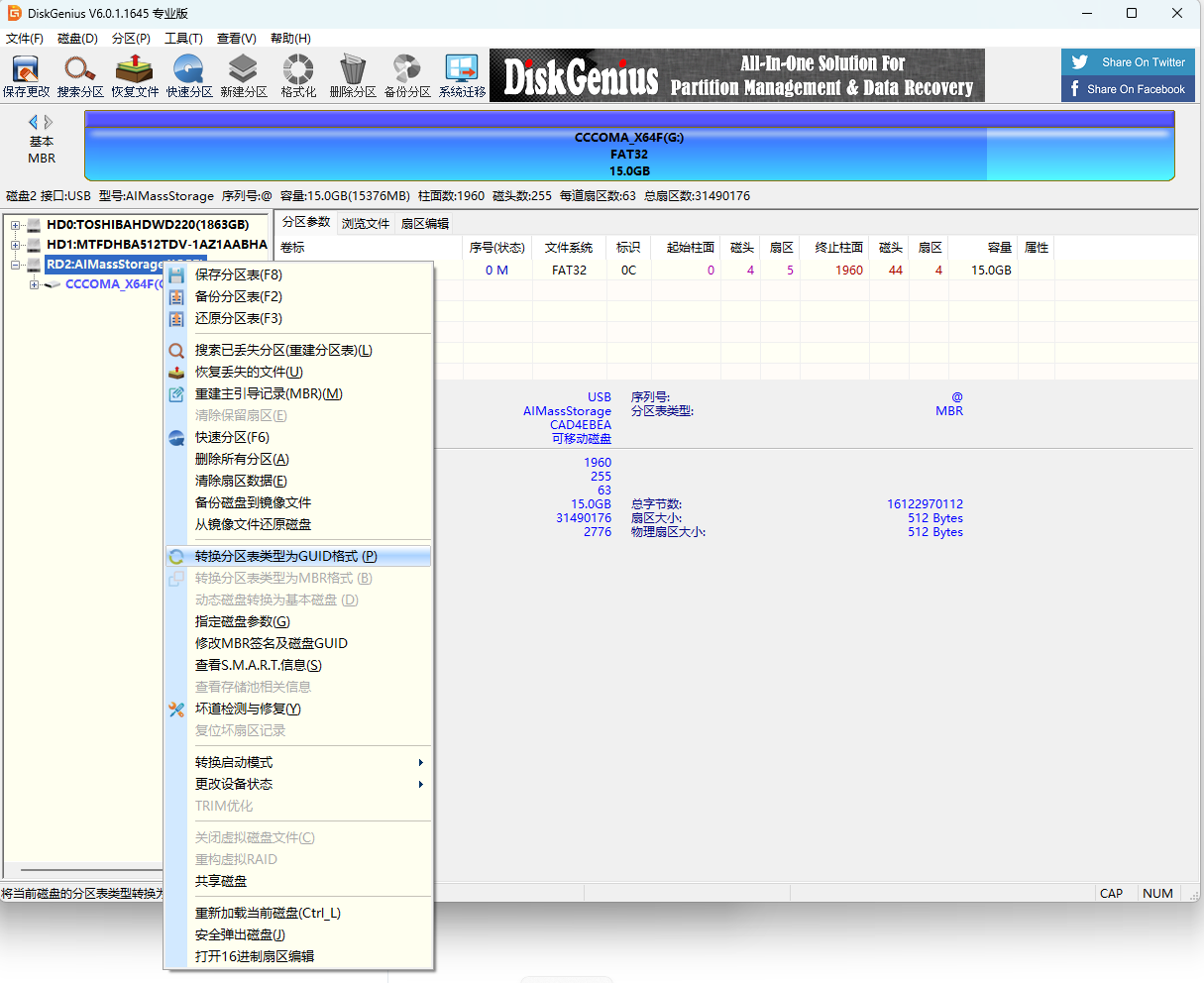Choose 搜索已丢失分区(重建分区表) menu entry

click(x=298, y=350)
